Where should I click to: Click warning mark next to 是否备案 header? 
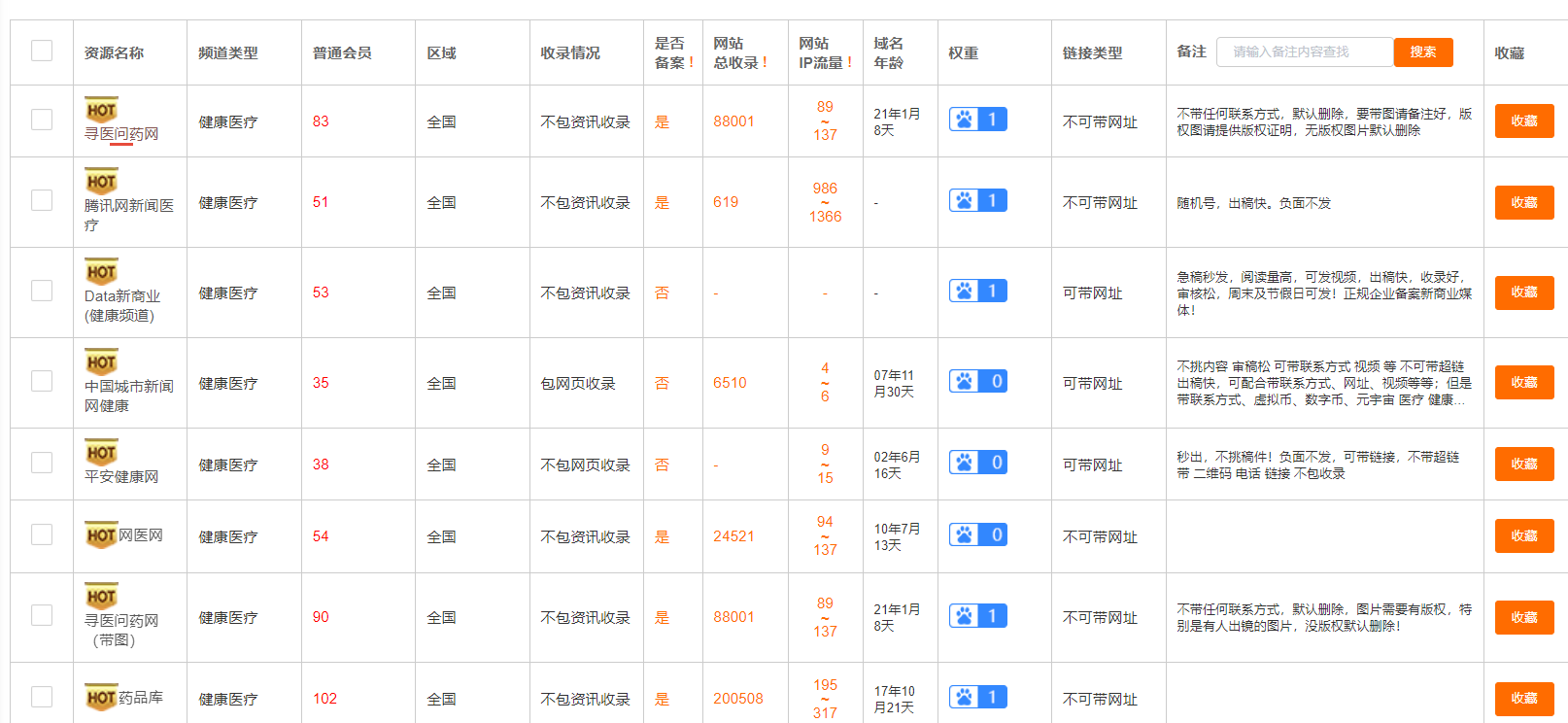pos(691,62)
